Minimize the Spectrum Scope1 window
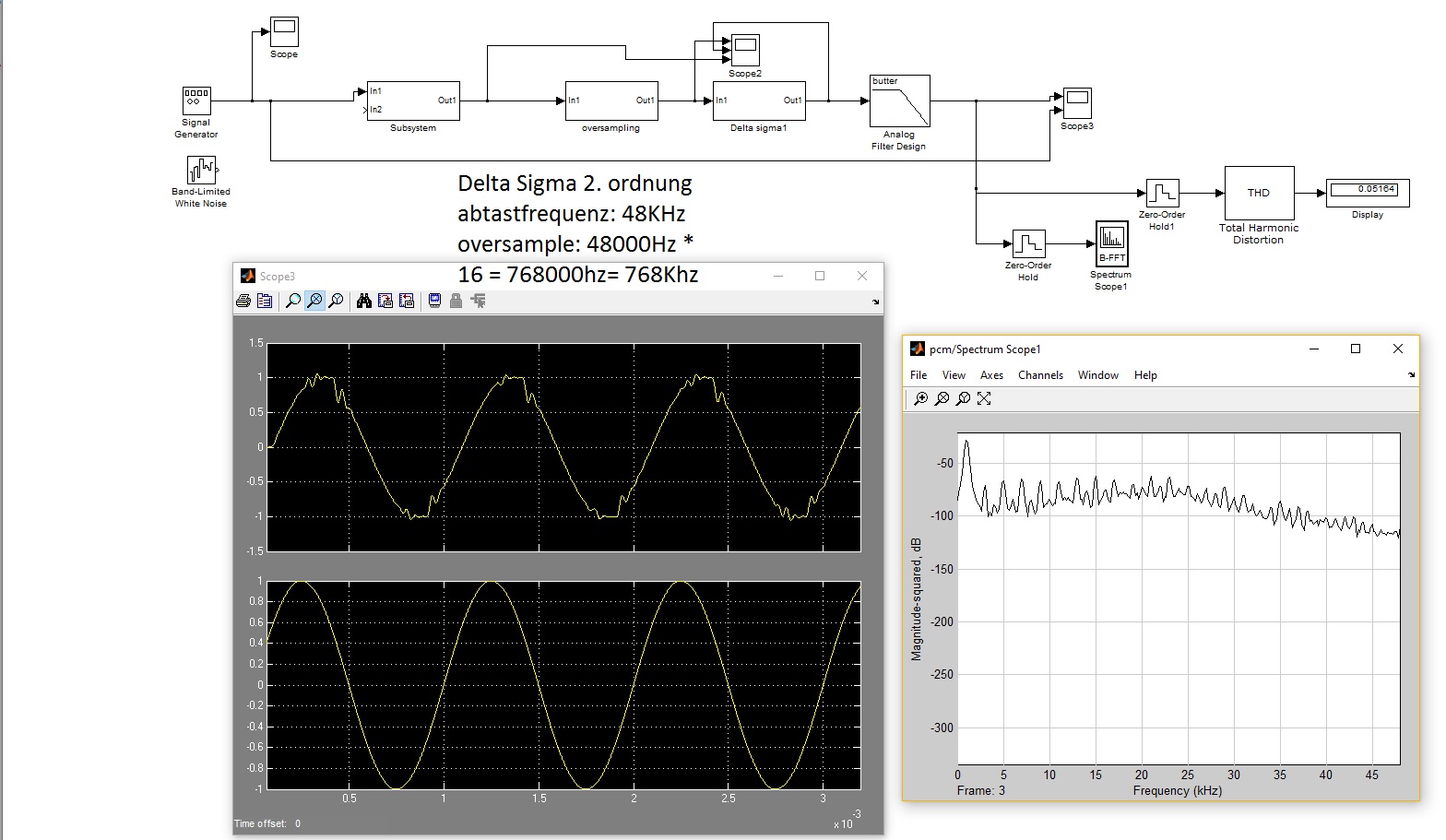Screen dimensions: 1446x840 (1313, 349)
